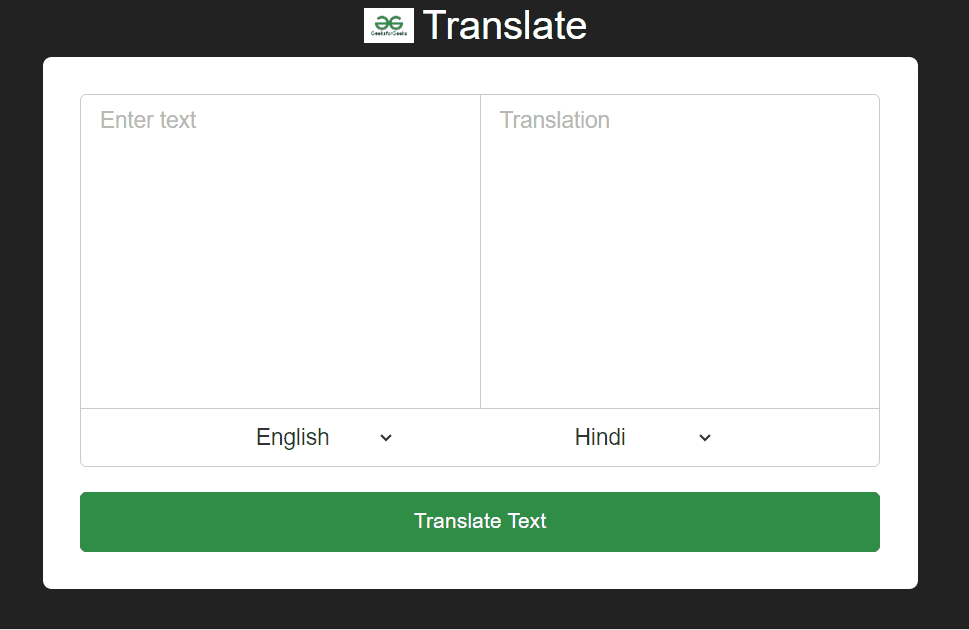Click the "Translation" placeholder label
This screenshot has height=630, width=969.
[554, 120]
